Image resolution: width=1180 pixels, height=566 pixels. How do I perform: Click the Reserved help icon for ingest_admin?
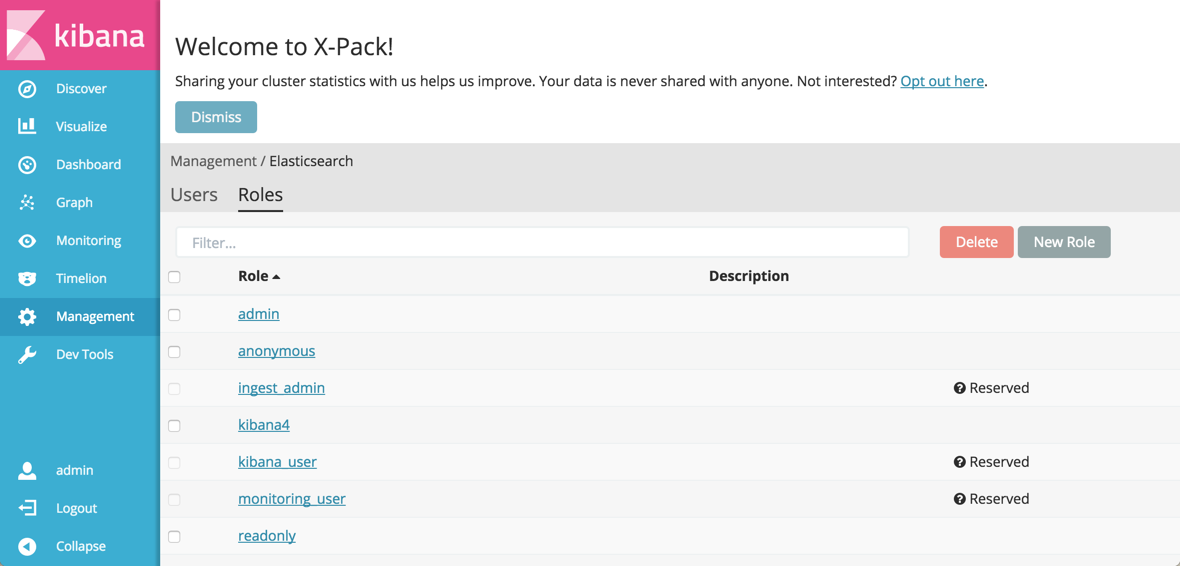pos(959,388)
